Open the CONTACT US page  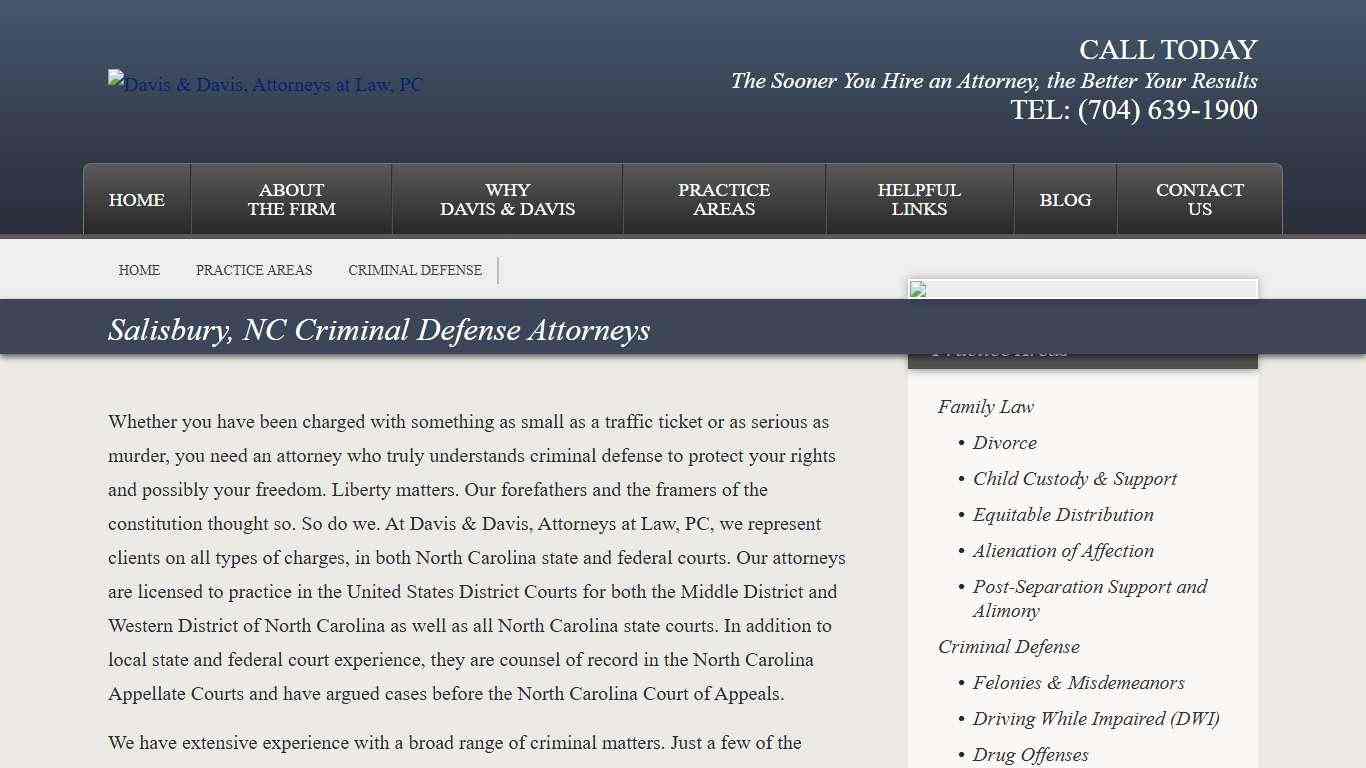point(1199,199)
